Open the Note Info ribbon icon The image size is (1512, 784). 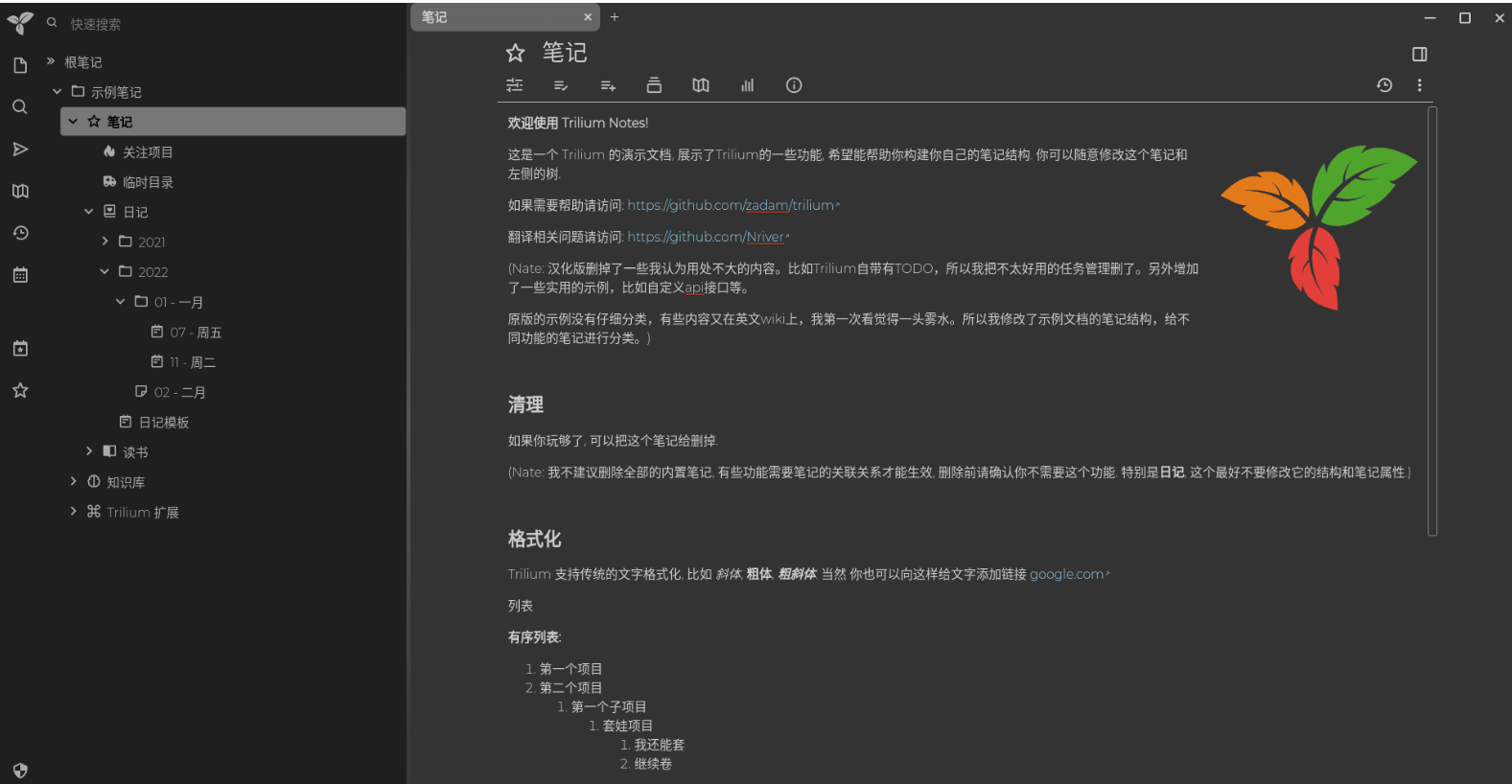(x=794, y=85)
